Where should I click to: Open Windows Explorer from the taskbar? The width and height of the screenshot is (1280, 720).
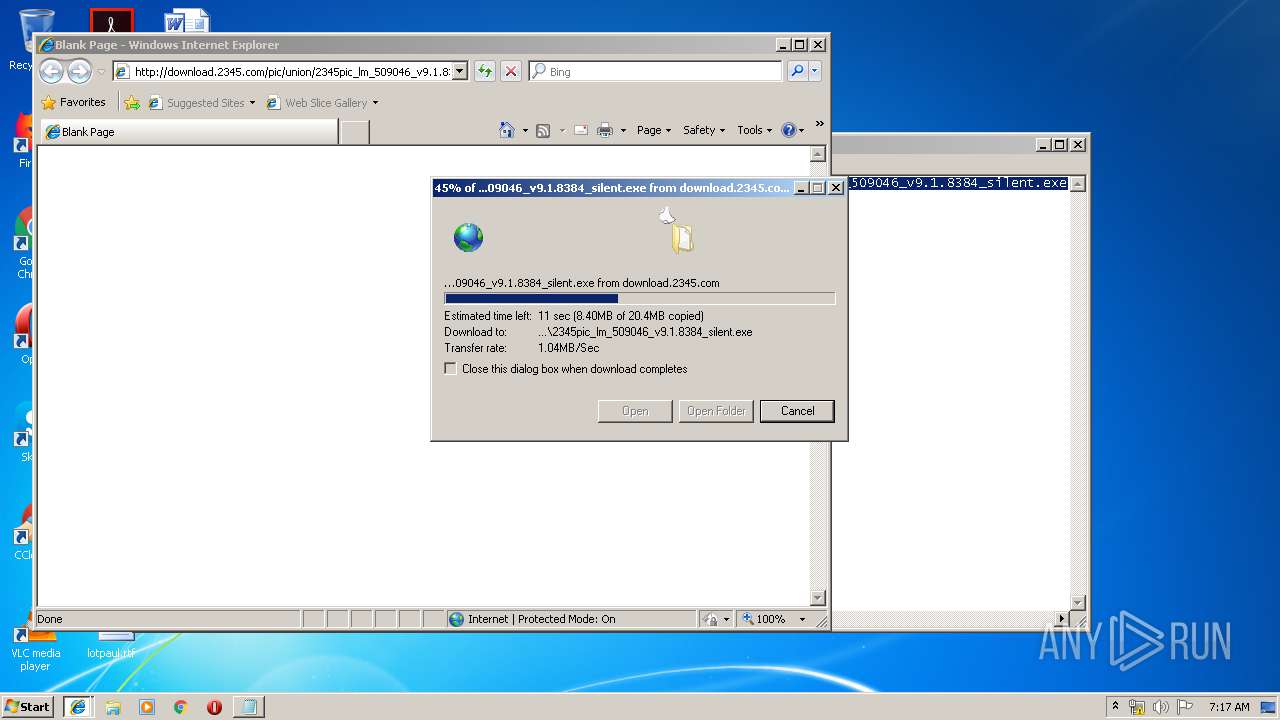coord(113,707)
